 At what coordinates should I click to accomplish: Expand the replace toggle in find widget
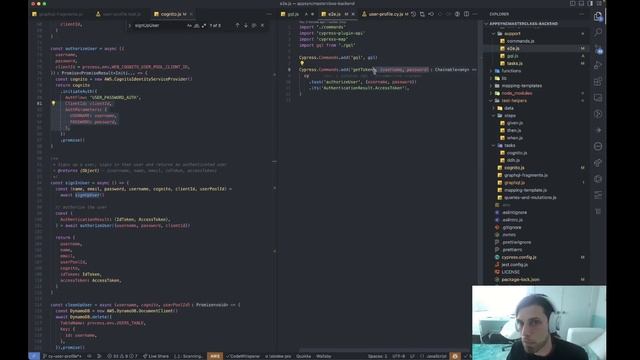130,26
